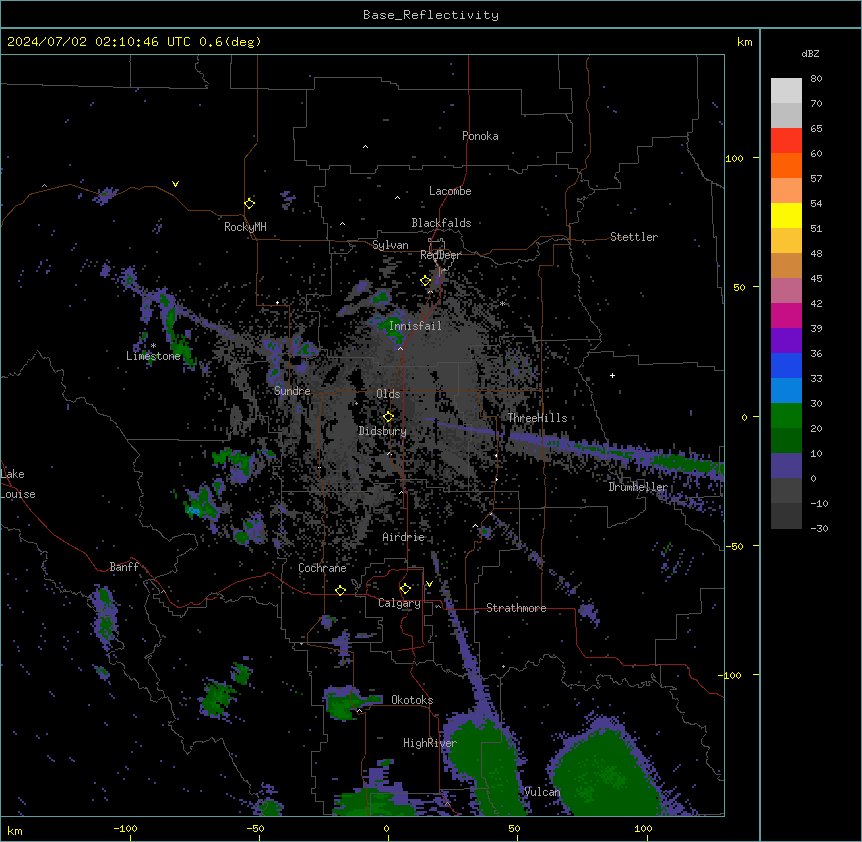The width and height of the screenshot is (862, 842).
Task: Click the Drumheller city label
Action: [638, 487]
